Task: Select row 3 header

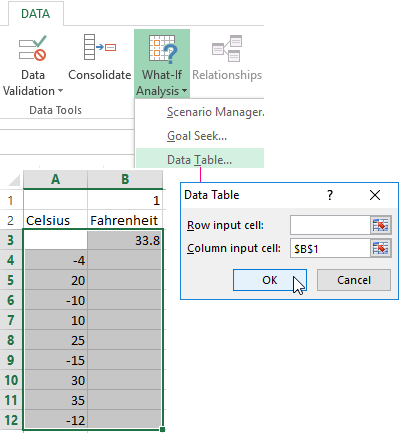Action: [x=11, y=240]
